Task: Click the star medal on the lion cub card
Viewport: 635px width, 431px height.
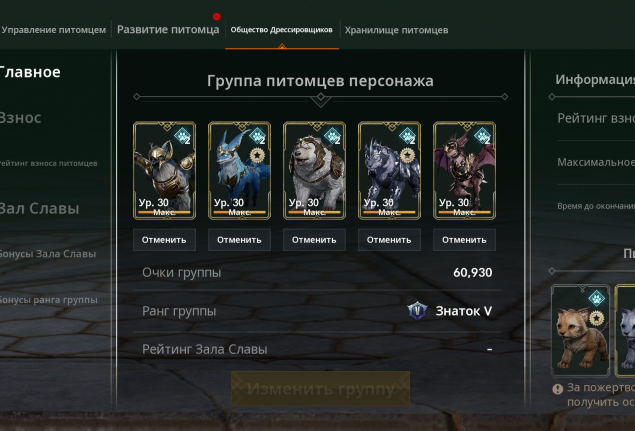Action: (x=597, y=318)
